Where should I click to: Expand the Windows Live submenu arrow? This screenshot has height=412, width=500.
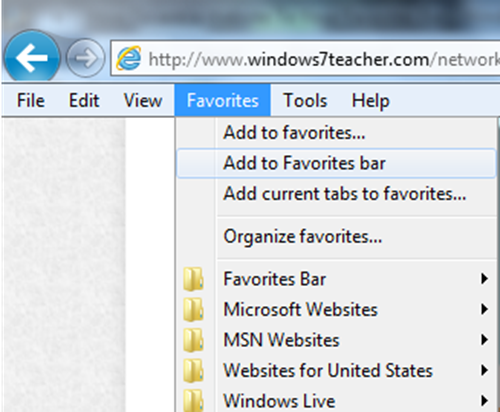coord(484,401)
